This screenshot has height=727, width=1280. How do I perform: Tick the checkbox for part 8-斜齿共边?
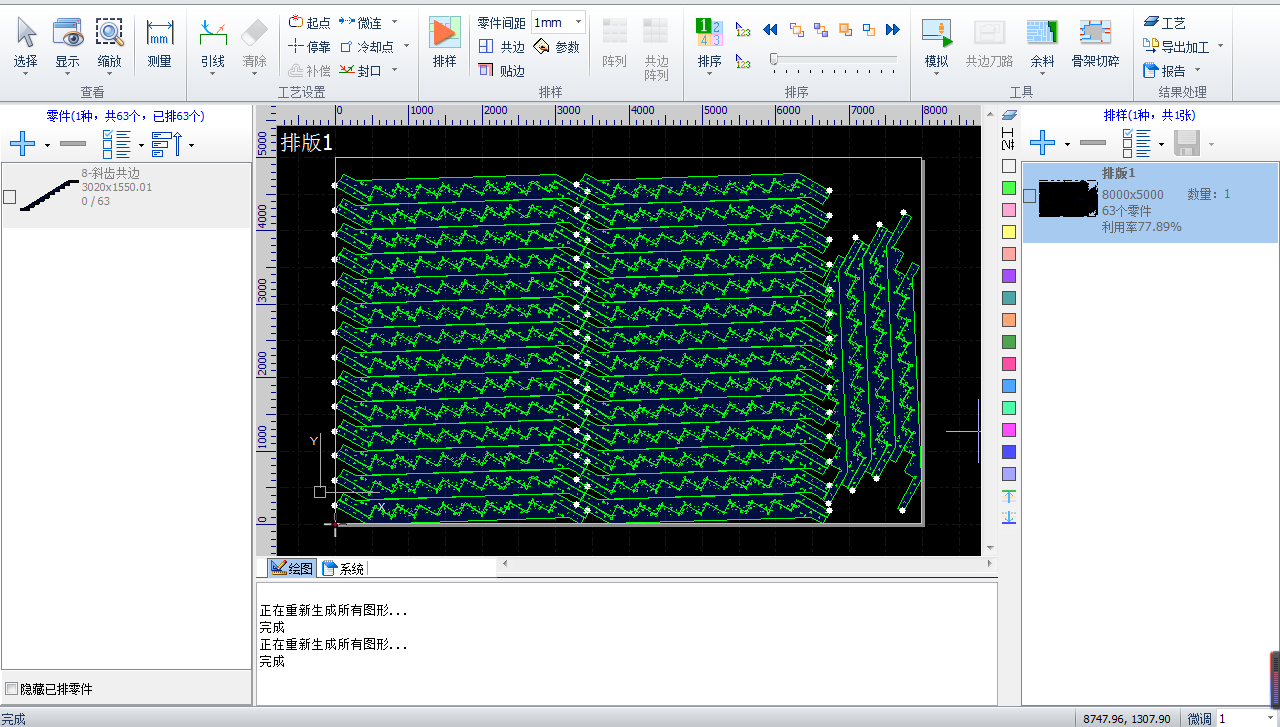pos(10,197)
